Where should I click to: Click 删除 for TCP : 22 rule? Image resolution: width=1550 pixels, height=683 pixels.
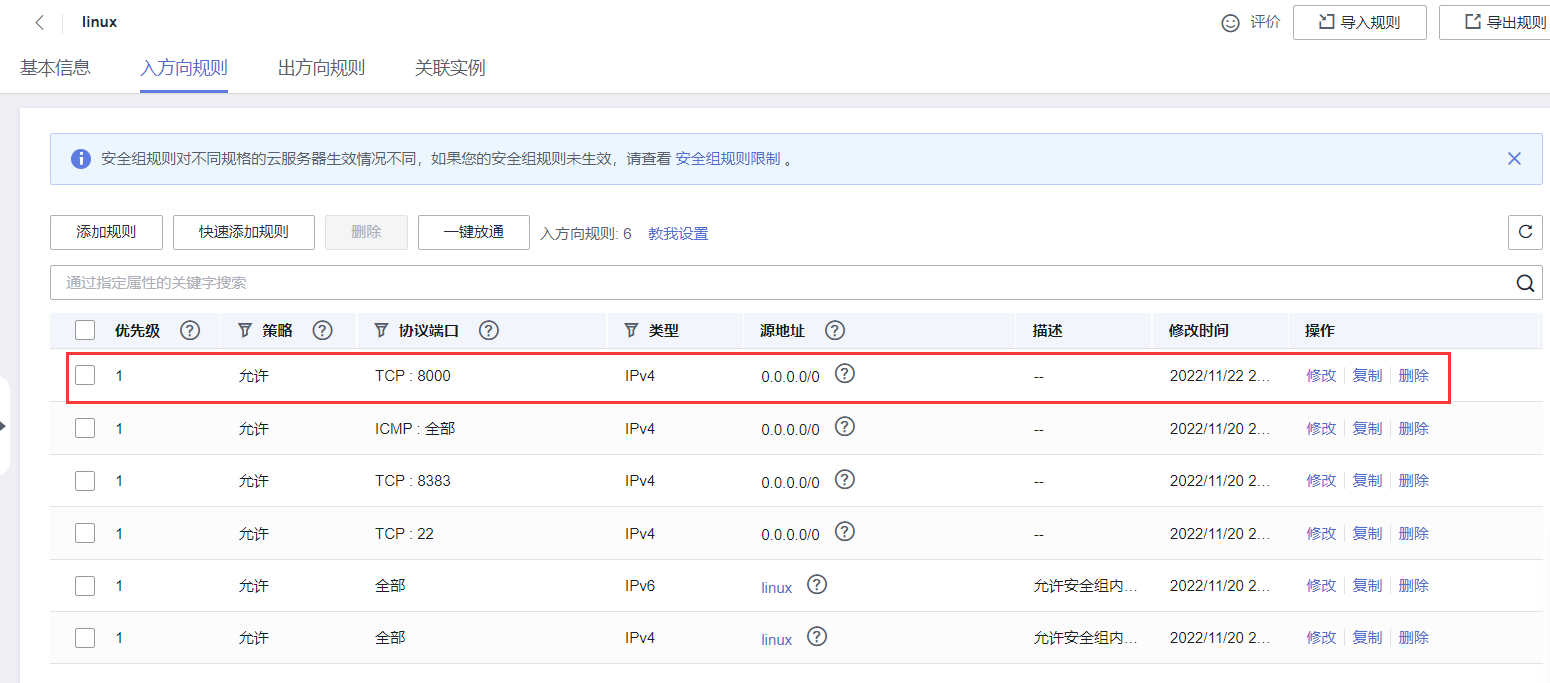coord(1414,533)
